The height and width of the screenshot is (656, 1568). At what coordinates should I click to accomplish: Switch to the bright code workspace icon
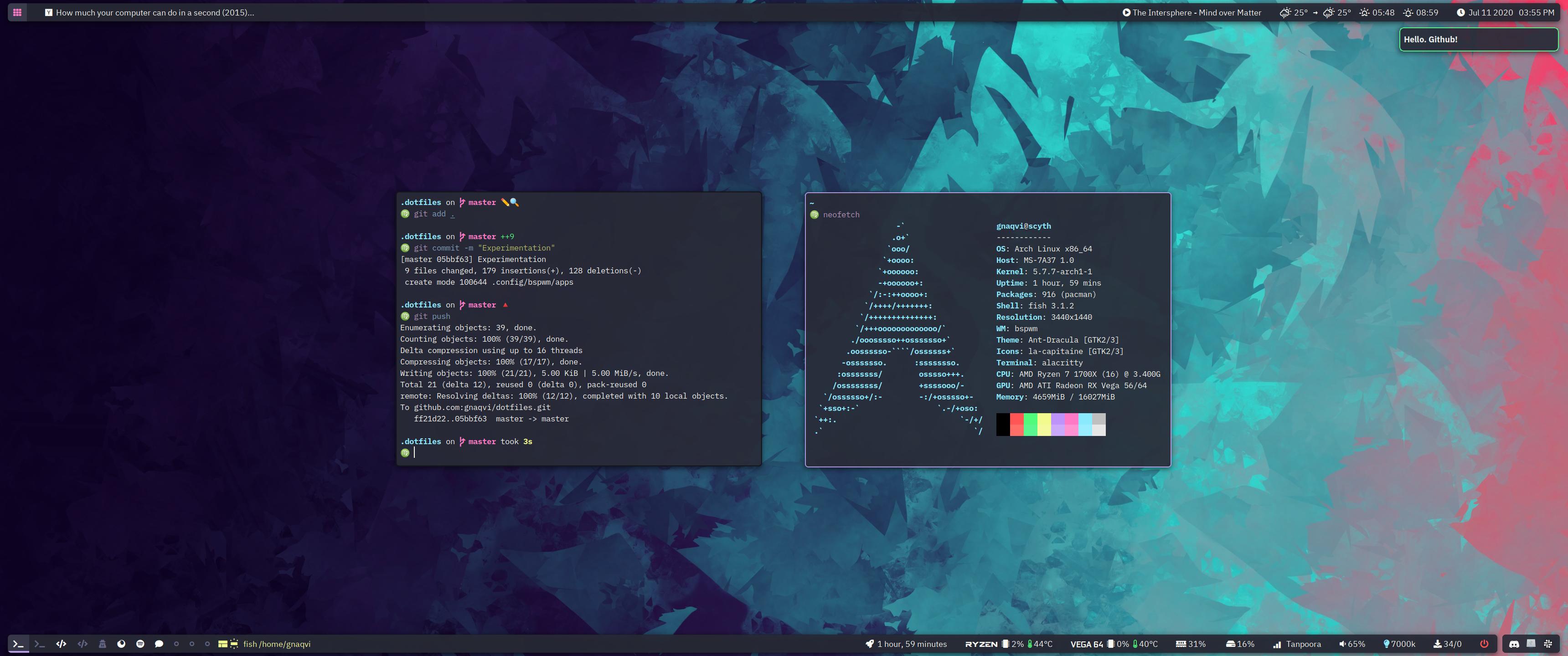(61, 644)
